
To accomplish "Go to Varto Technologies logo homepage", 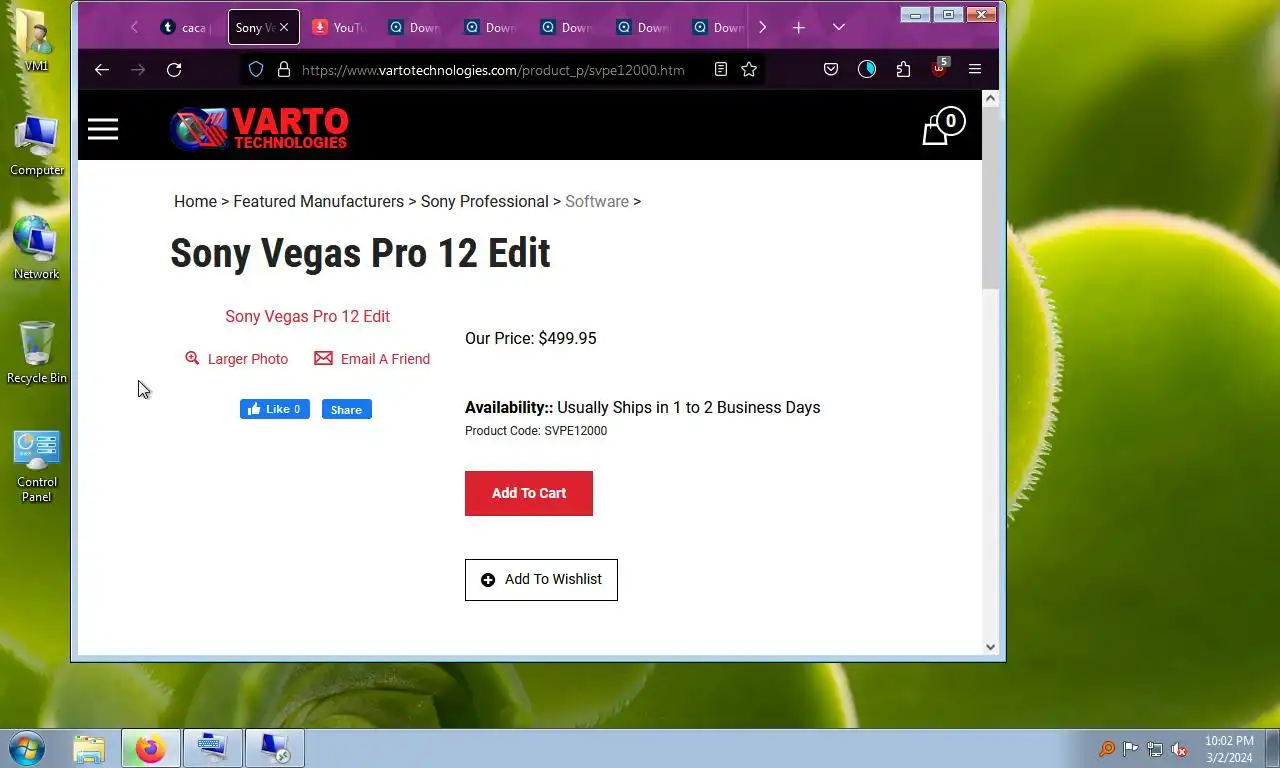I will 259,129.
